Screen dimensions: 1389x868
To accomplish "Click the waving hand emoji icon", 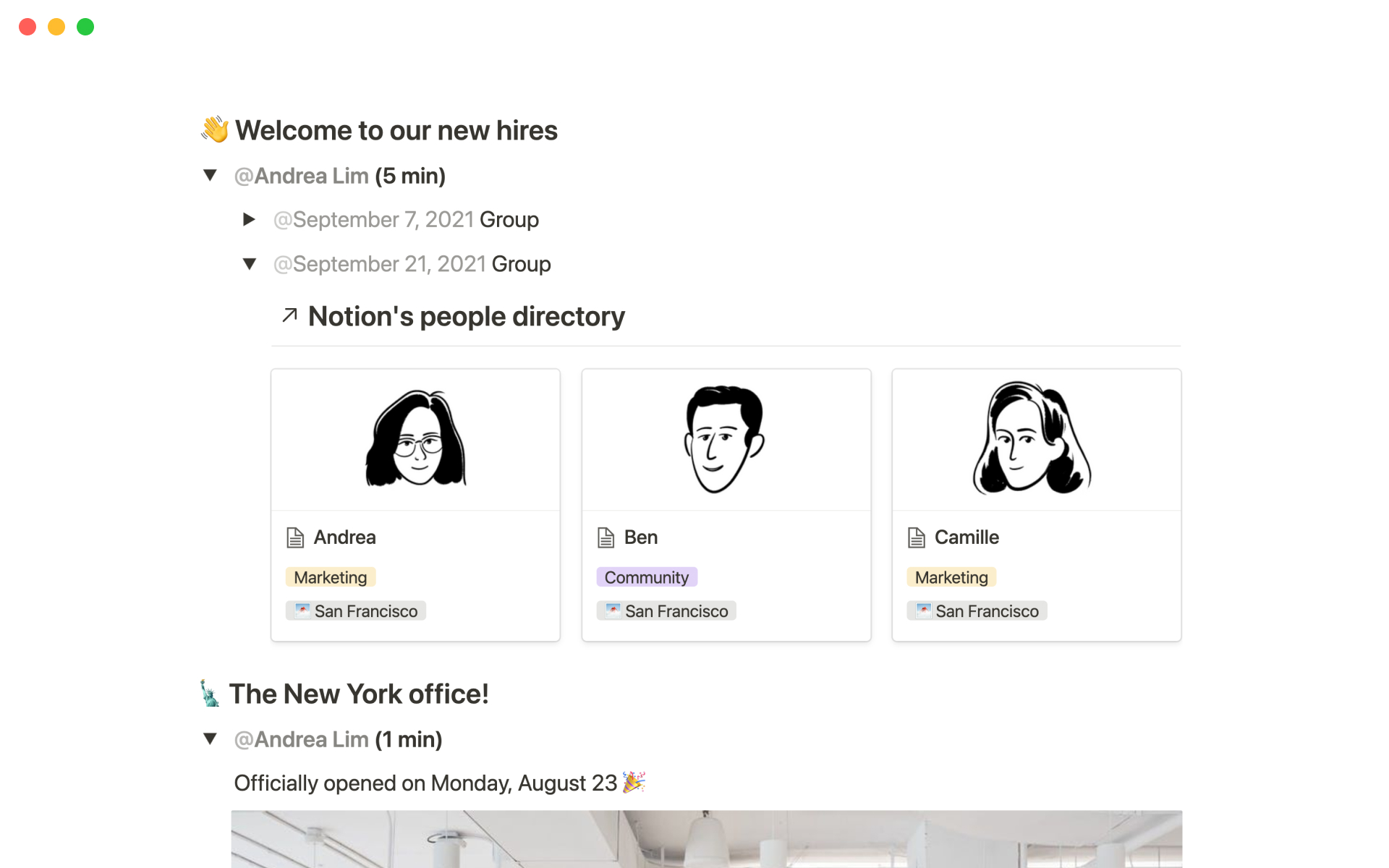I will tap(215, 130).
